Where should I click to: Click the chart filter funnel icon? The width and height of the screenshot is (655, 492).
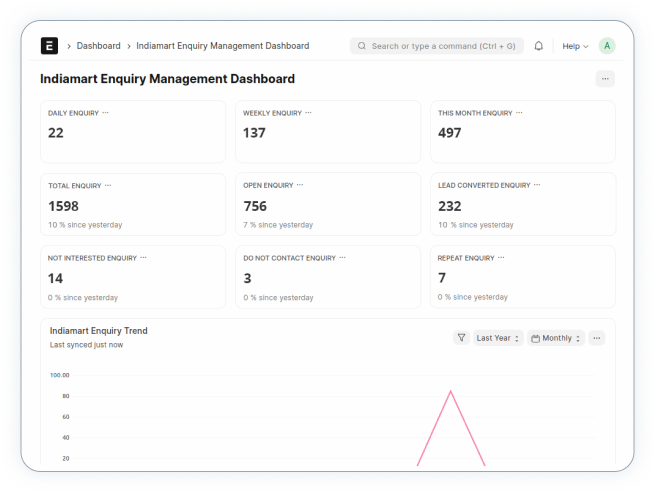(461, 338)
